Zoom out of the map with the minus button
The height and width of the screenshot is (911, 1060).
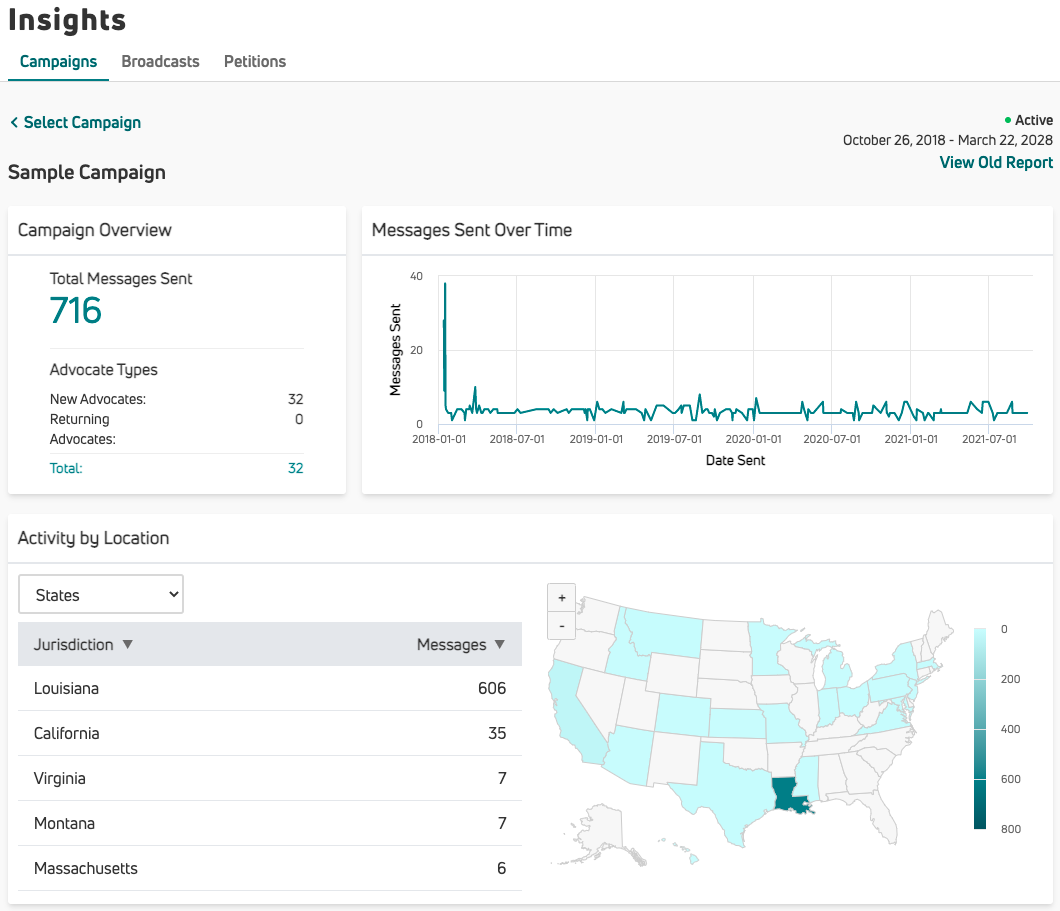coord(561,624)
